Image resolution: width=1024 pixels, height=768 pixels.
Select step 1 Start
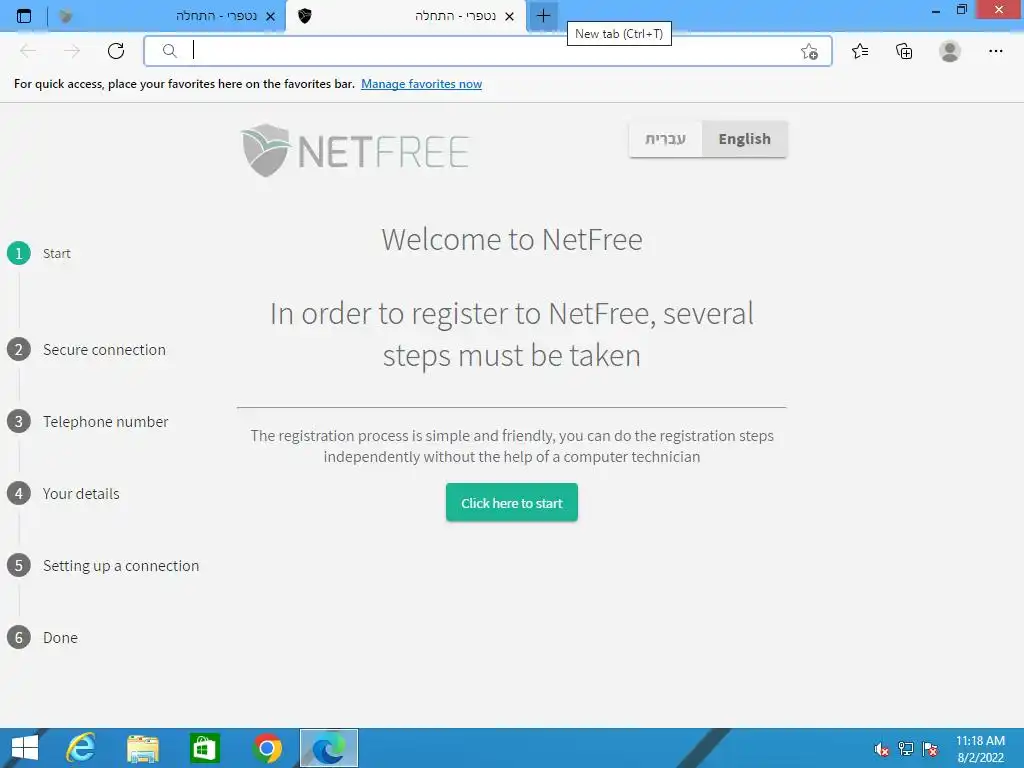(x=39, y=253)
